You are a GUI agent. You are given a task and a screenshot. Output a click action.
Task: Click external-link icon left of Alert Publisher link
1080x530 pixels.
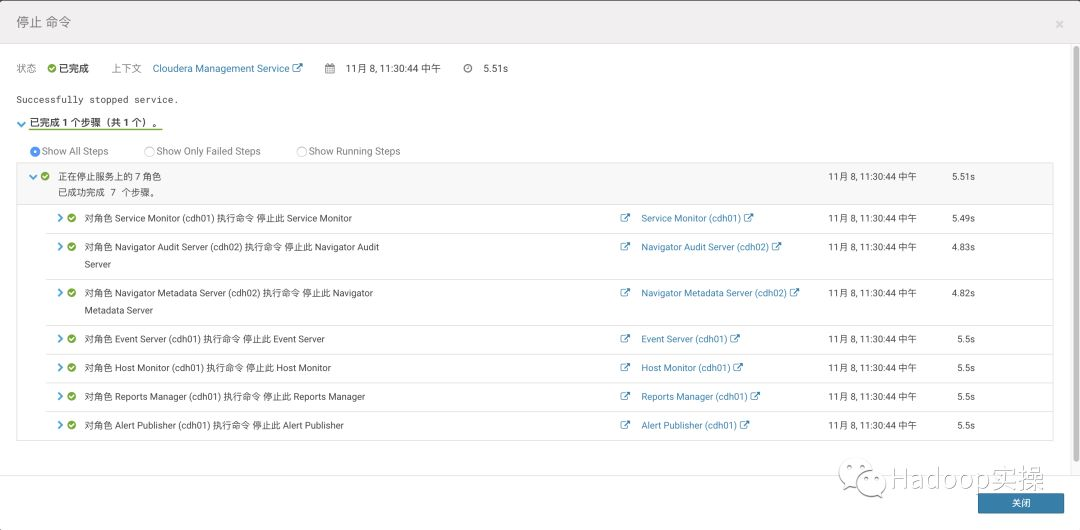(625, 425)
